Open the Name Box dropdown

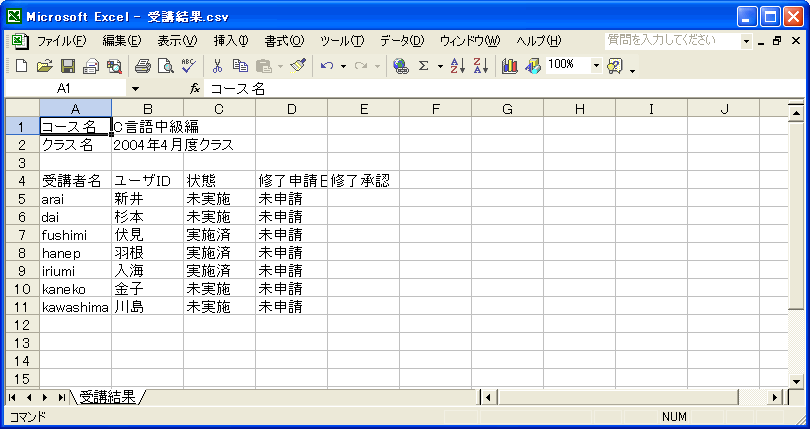(135, 89)
